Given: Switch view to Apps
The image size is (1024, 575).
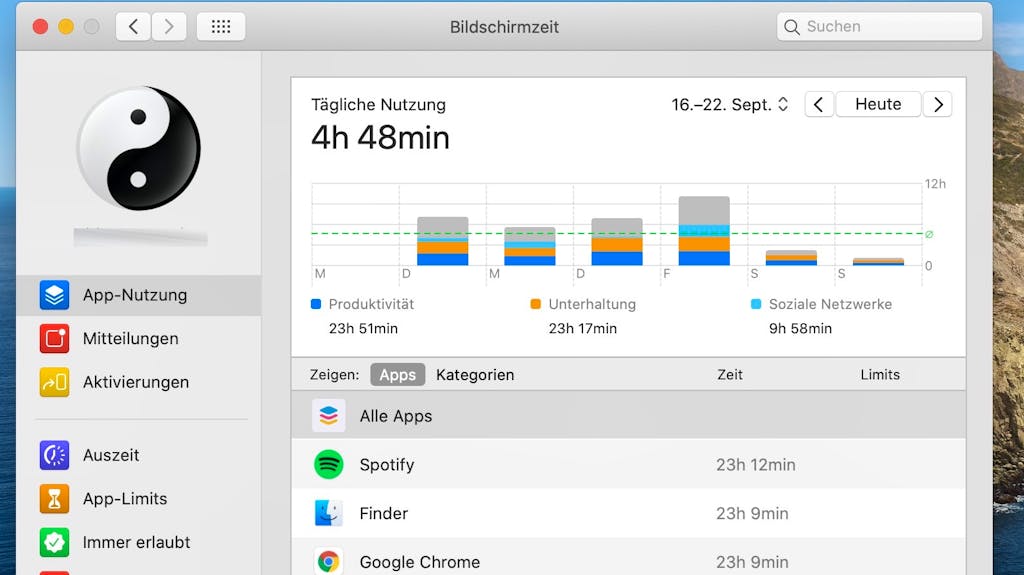Looking at the screenshot, I should [398, 375].
